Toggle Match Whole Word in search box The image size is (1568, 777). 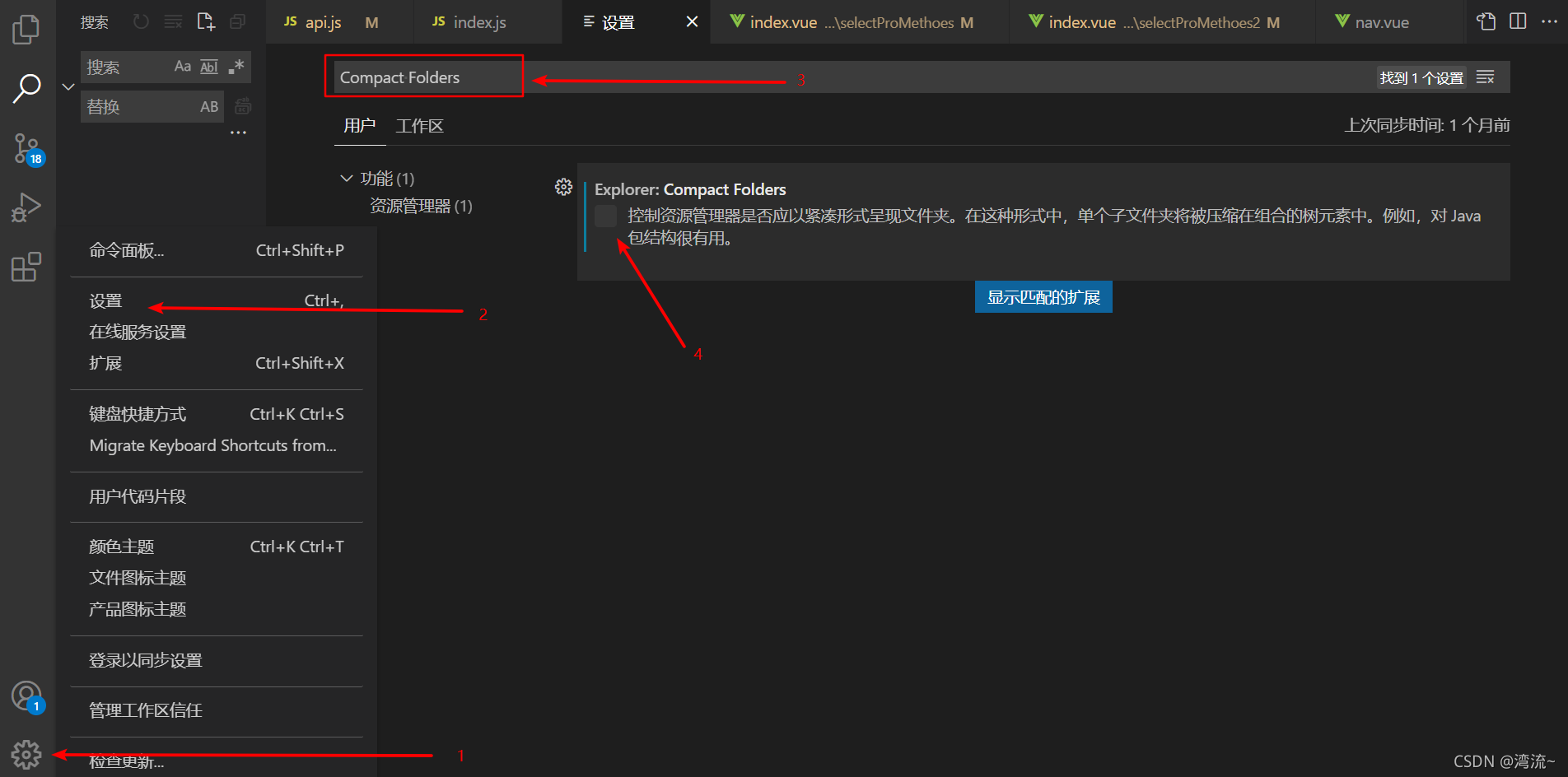[209, 67]
